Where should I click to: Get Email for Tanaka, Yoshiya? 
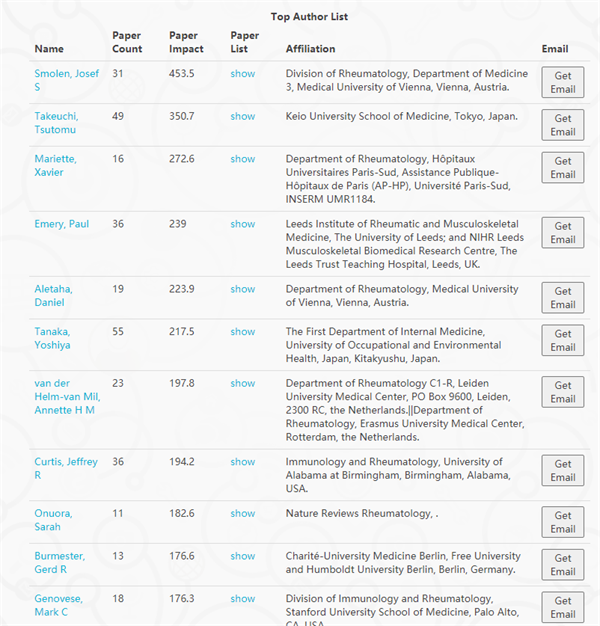pyautogui.click(x=562, y=340)
